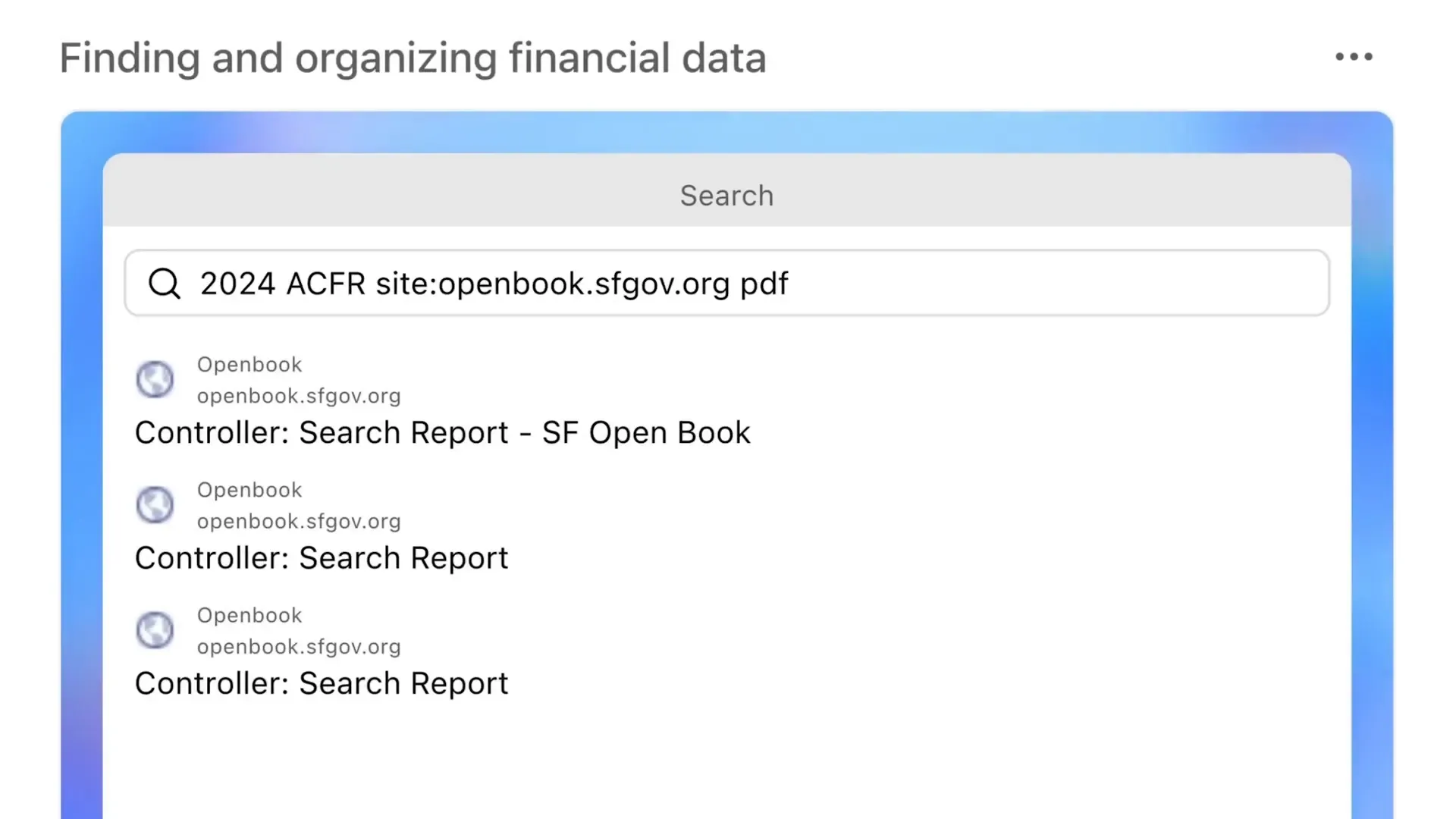1456x819 pixels.
Task: Click the globe icon of first result
Action: (x=155, y=379)
